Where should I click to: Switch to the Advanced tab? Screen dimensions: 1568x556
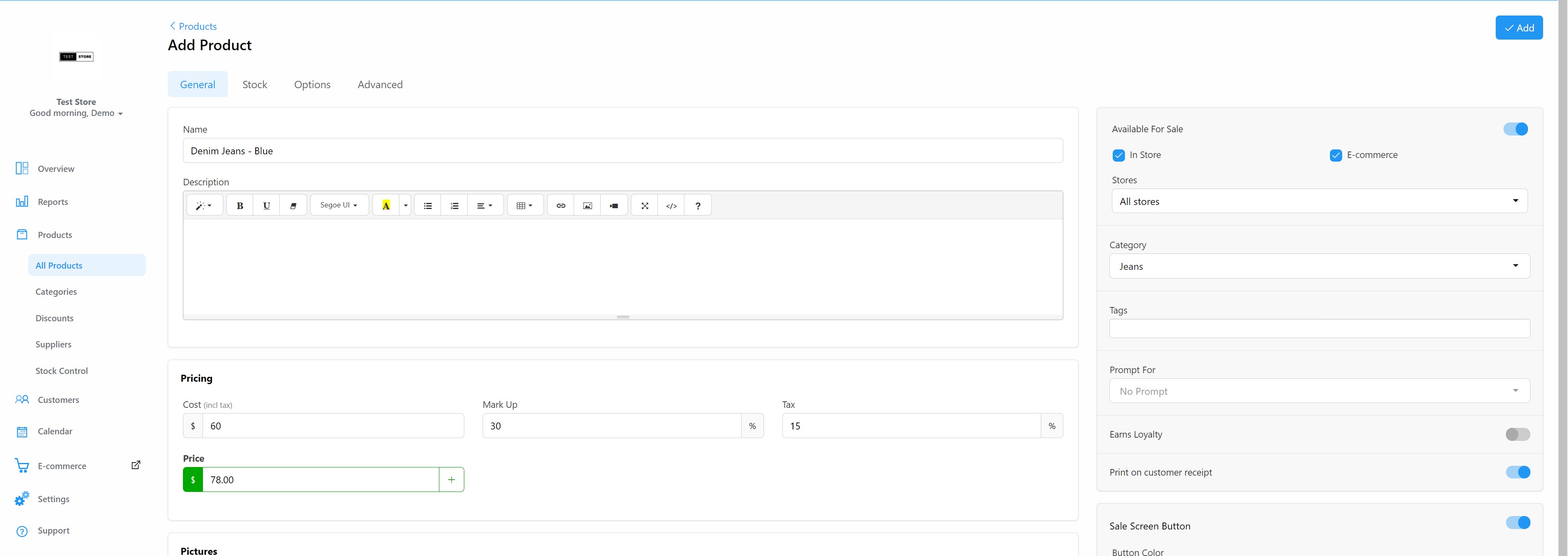coord(380,84)
